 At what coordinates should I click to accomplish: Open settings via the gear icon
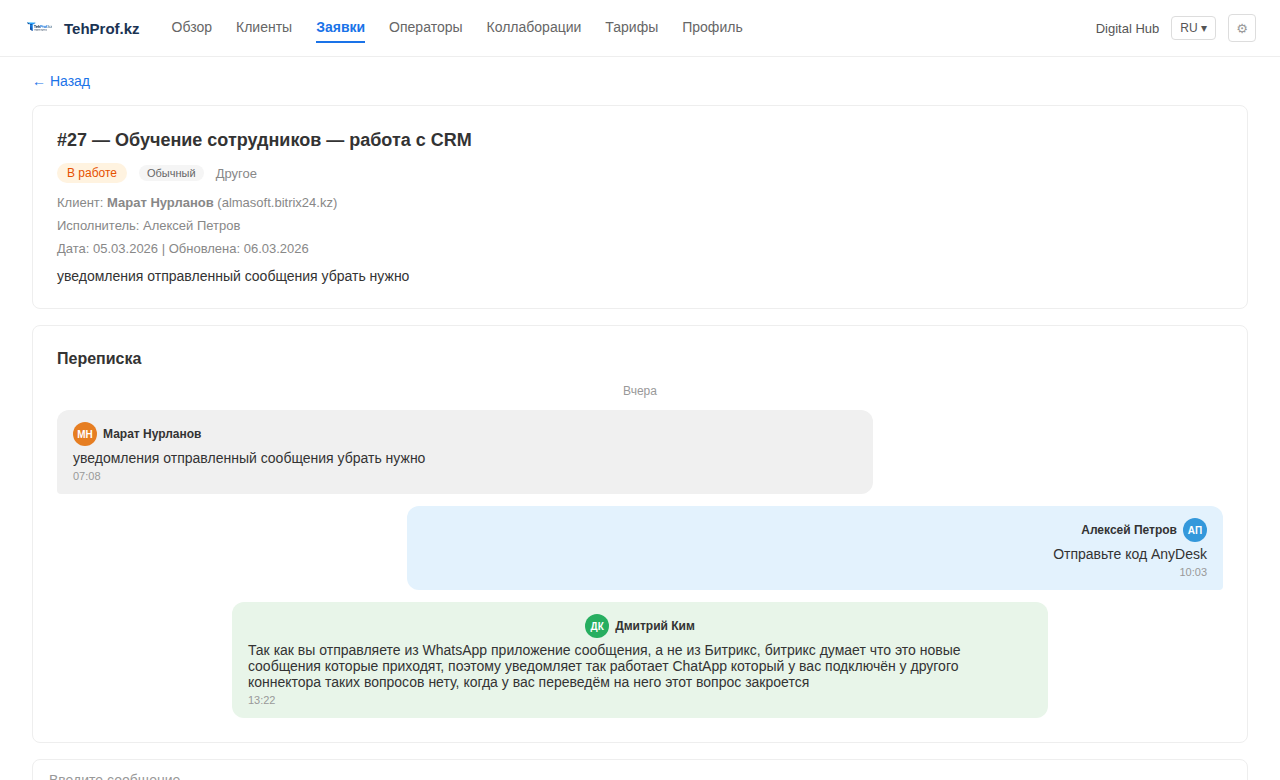coord(1242,28)
